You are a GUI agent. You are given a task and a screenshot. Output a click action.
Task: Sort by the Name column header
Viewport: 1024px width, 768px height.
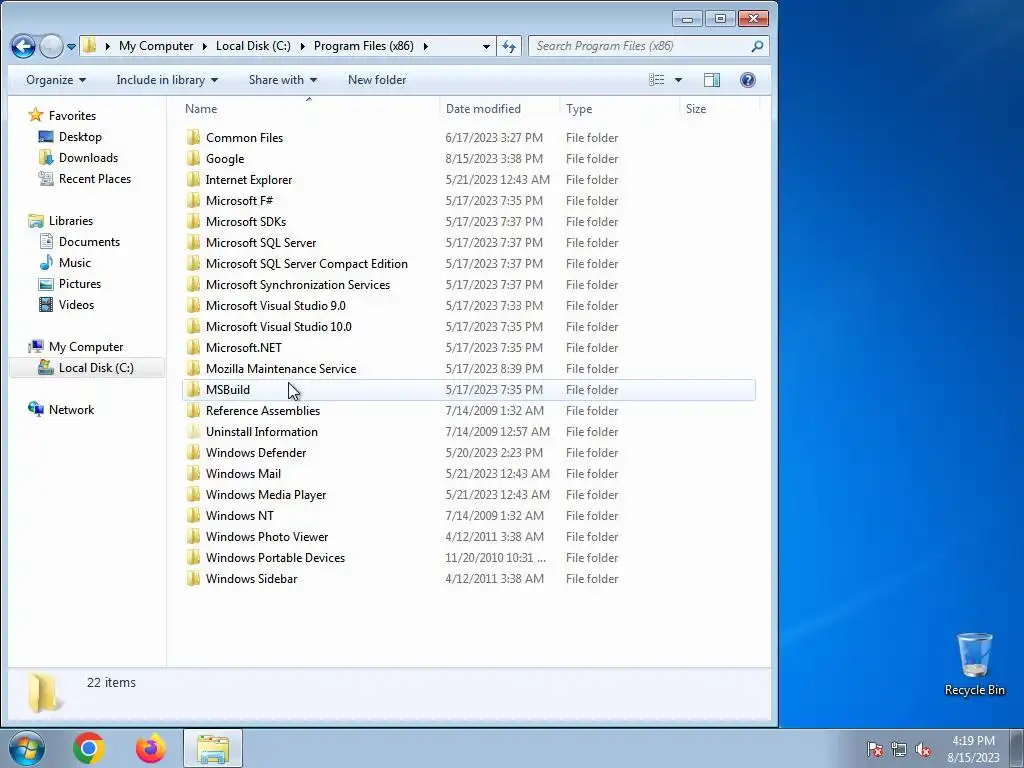201,109
